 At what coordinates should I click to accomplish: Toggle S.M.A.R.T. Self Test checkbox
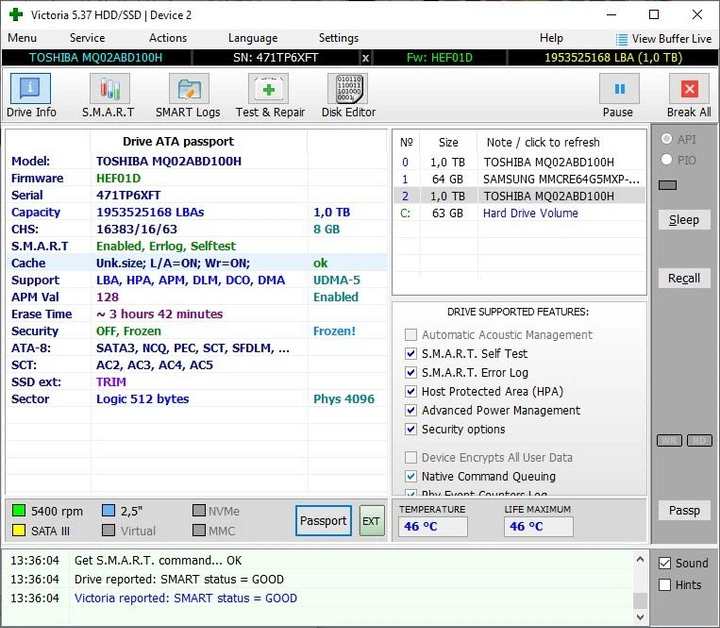(x=411, y=353)
